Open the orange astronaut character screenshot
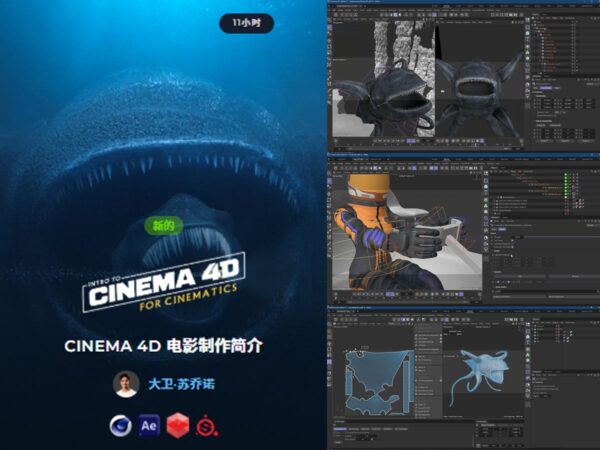The image size is (600, 450). pyautogui.click(x=464, y=229)
